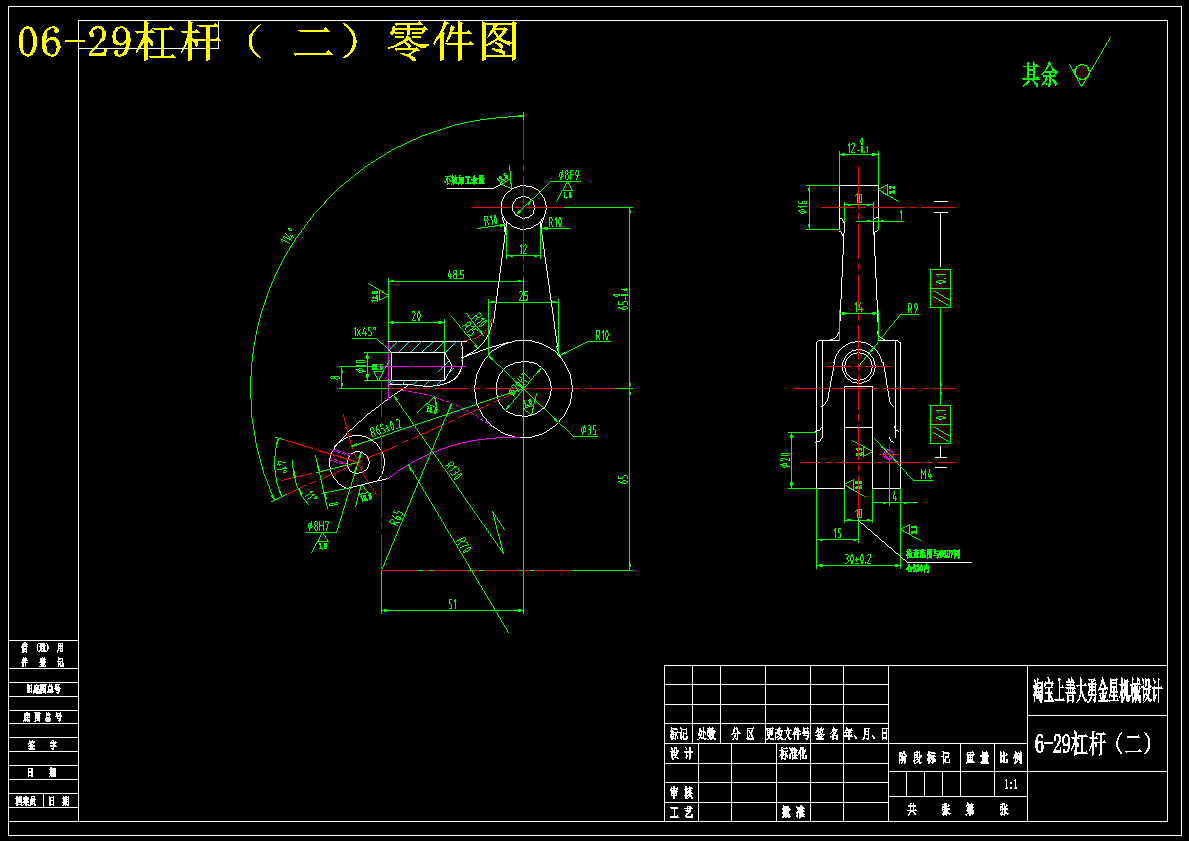Click the 30±0.2 bottom dimension
This screenshot has width=1189, height=841.
coord(858,559)
